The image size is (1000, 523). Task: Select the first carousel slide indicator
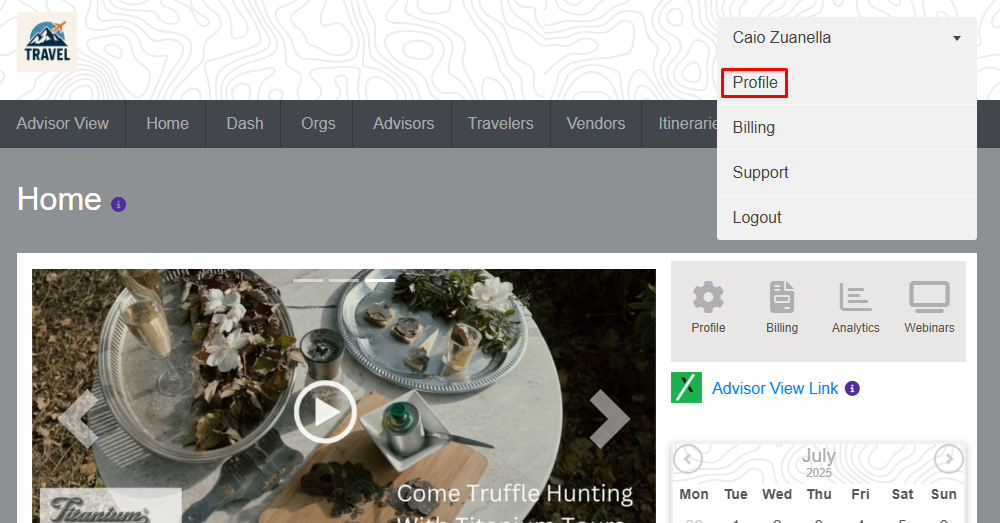click(308, 280)
